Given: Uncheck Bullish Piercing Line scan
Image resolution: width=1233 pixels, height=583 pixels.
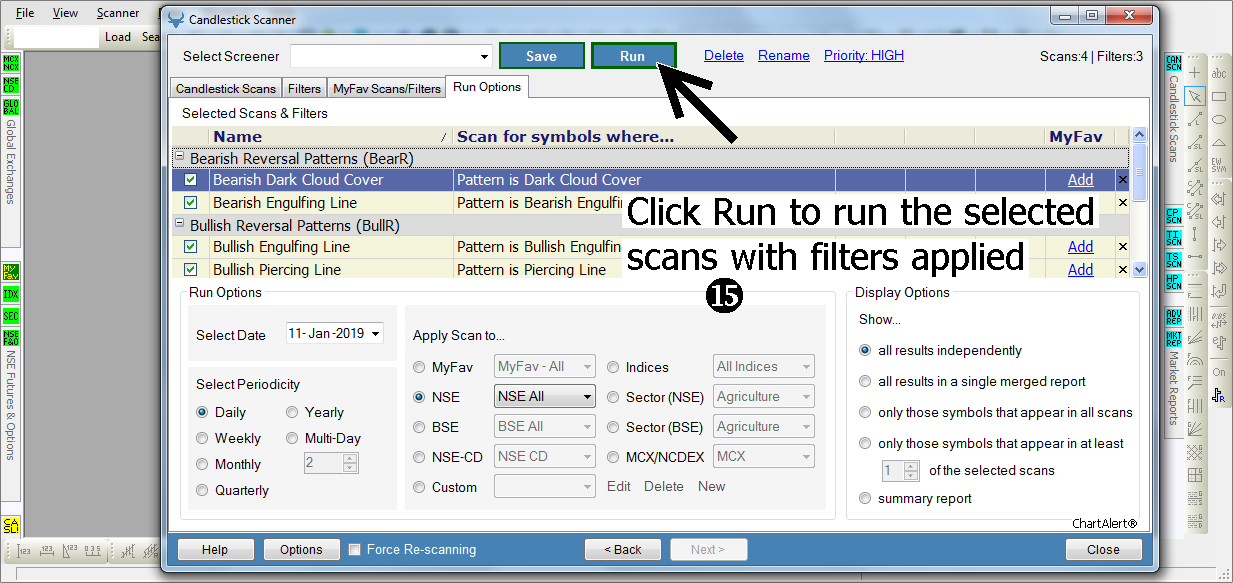Looking at the screenshot, I should (191, 270).
